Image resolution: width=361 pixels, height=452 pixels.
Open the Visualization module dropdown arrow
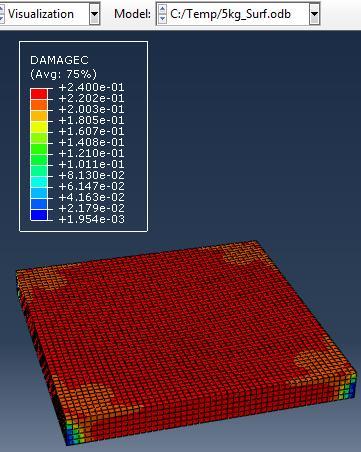pos(95,14)
